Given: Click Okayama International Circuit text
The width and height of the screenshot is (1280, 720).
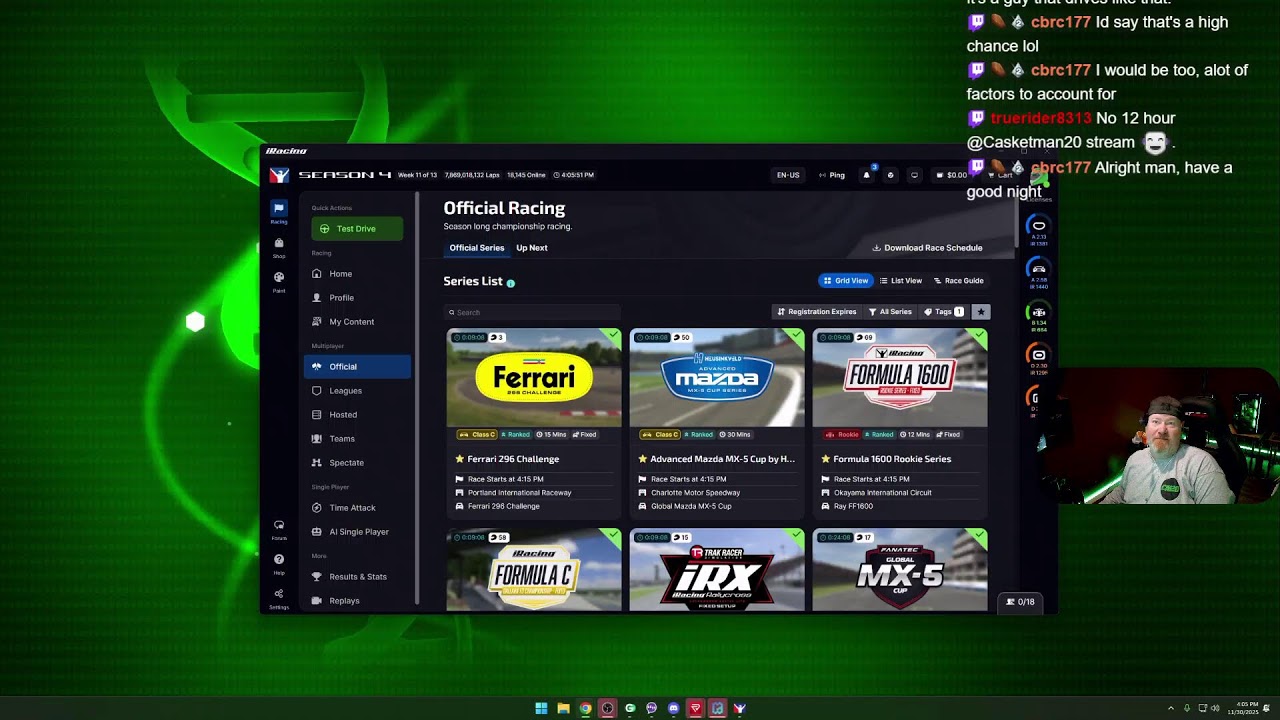Looking at the screenshot, I should click(x=882, y=493).
